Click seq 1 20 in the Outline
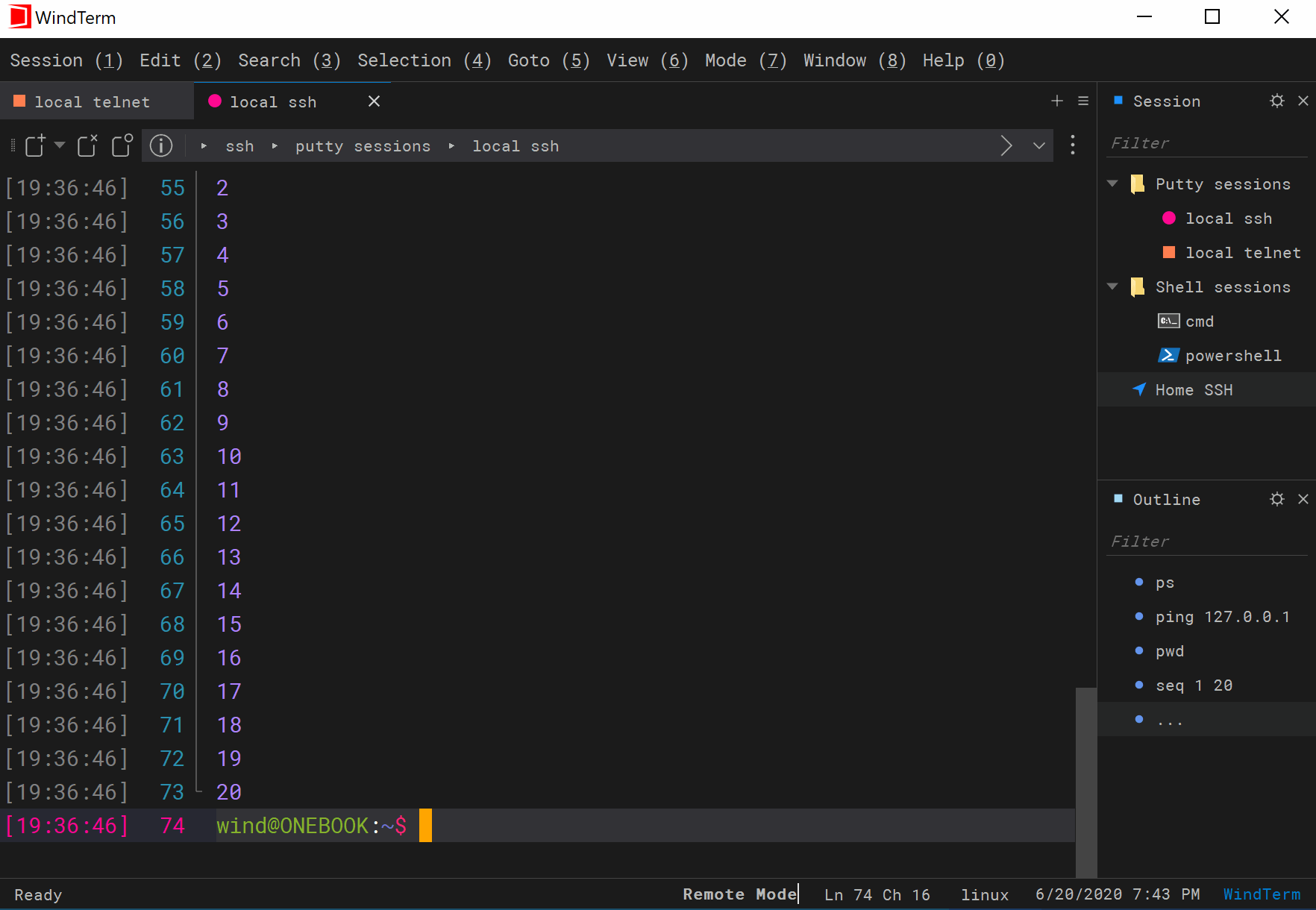Viewport: 1316px width, 910px height. [1194, 685]
